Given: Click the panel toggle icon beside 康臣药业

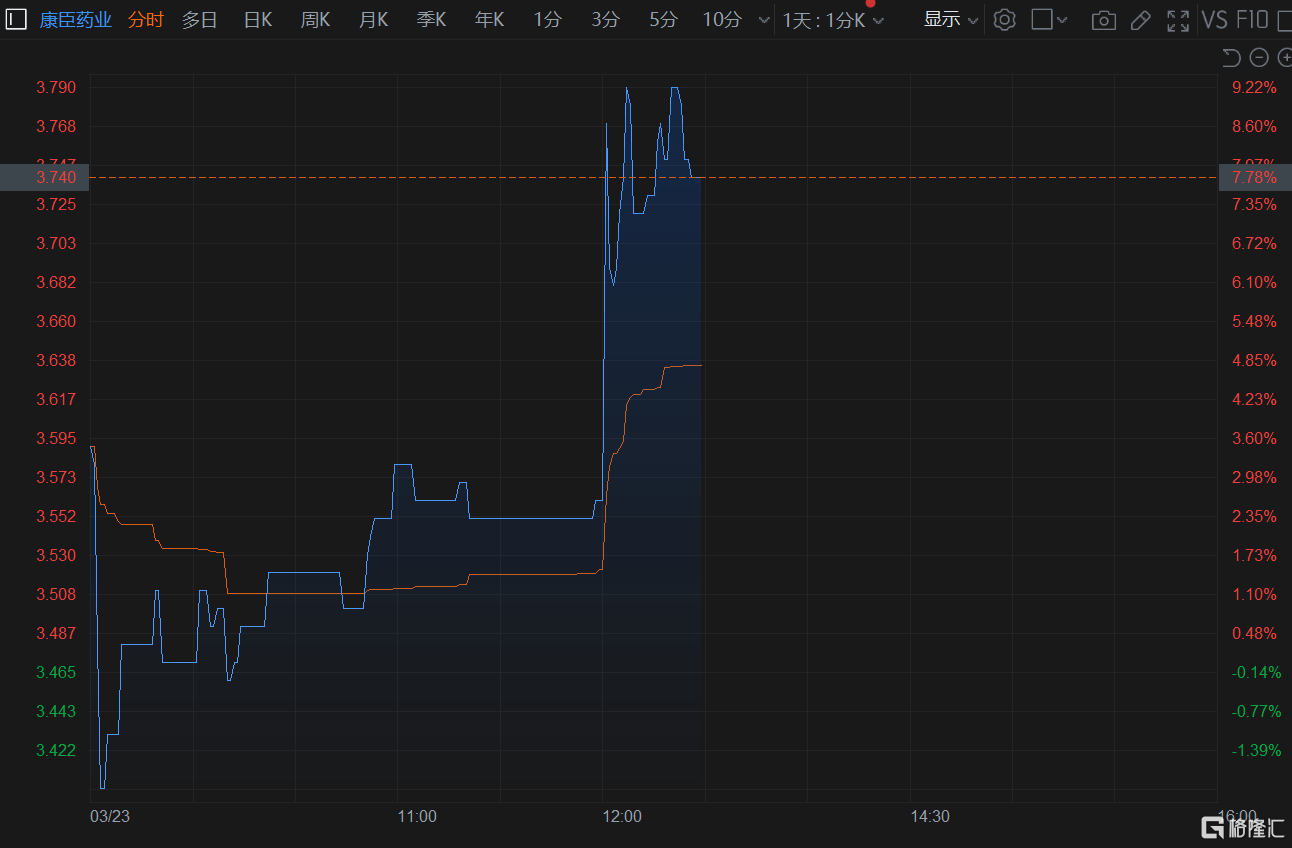Looking at the screenshot, I should click(17, 19).
